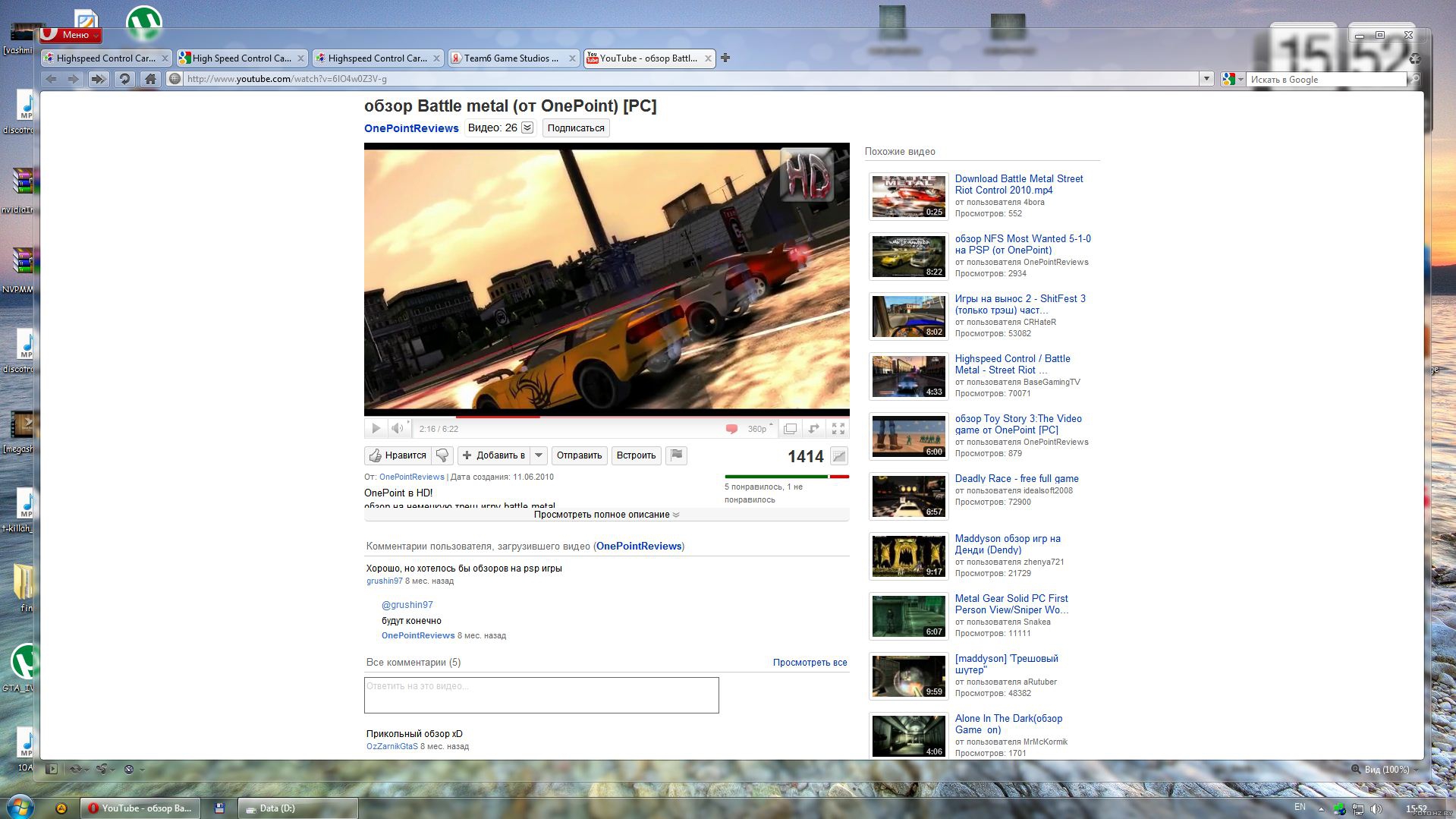Go to the Opera home page

click(150, 79)
